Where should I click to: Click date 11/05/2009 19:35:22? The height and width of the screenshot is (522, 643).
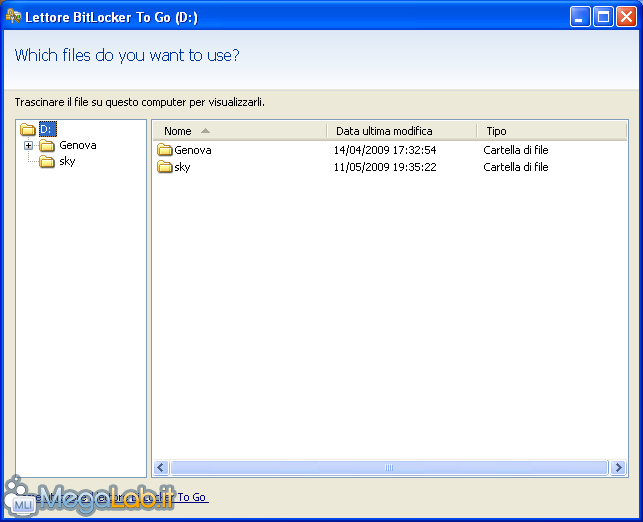385,167
